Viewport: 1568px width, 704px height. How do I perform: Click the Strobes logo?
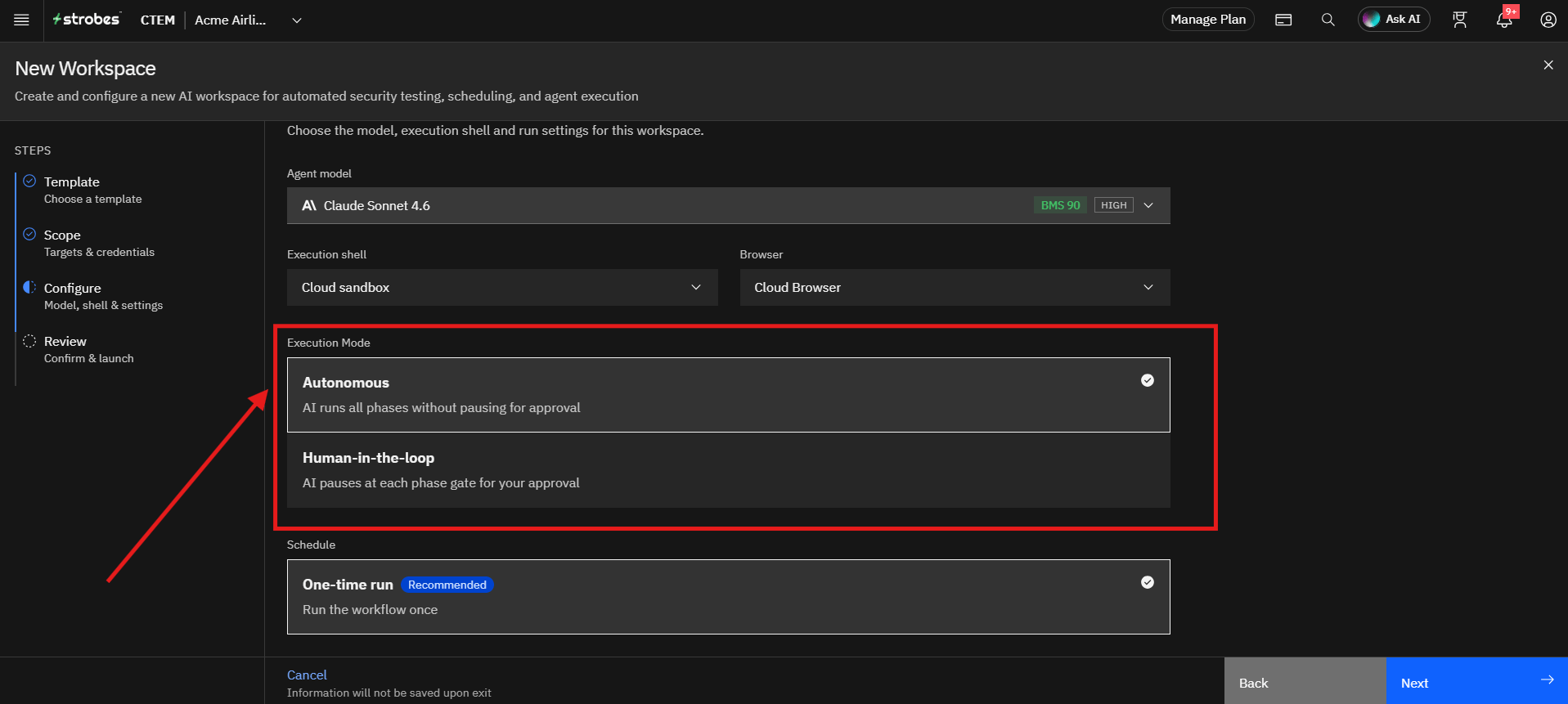coord(87,19)
